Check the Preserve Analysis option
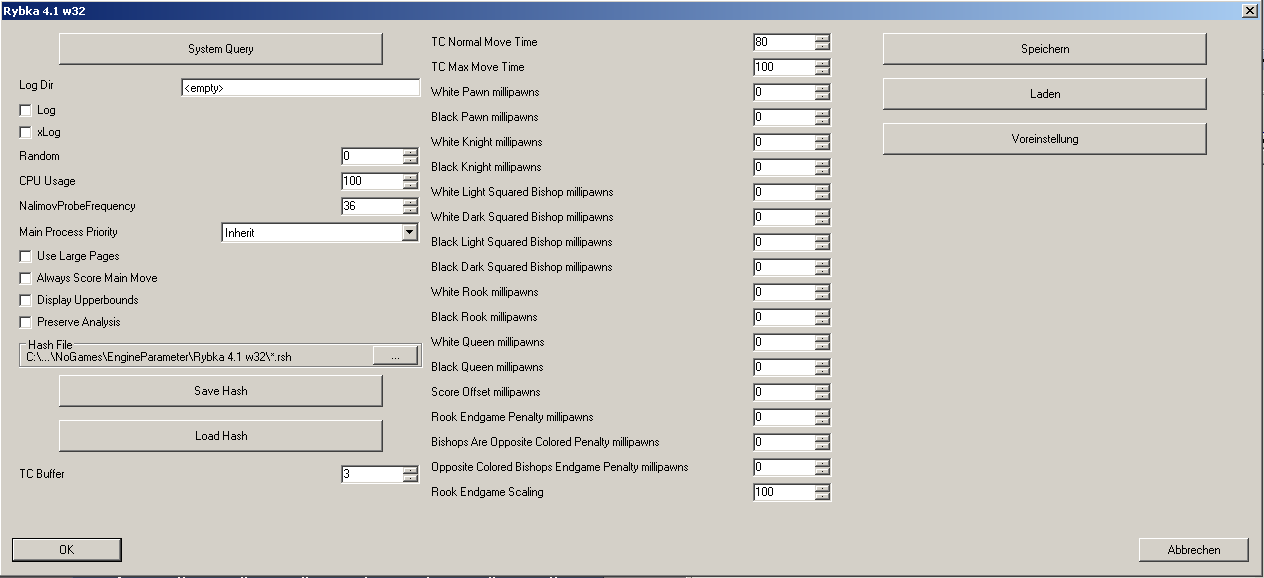 (26, 322)
